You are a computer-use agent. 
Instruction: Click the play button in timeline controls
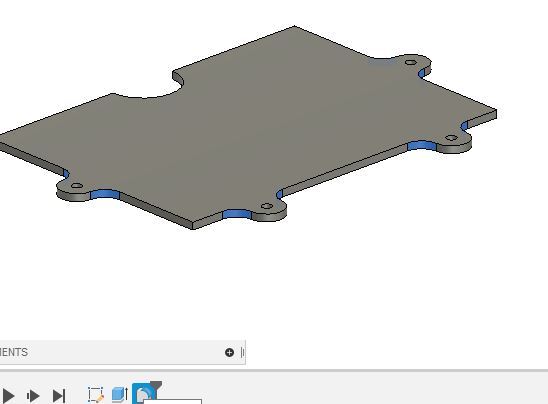point(8,396)
